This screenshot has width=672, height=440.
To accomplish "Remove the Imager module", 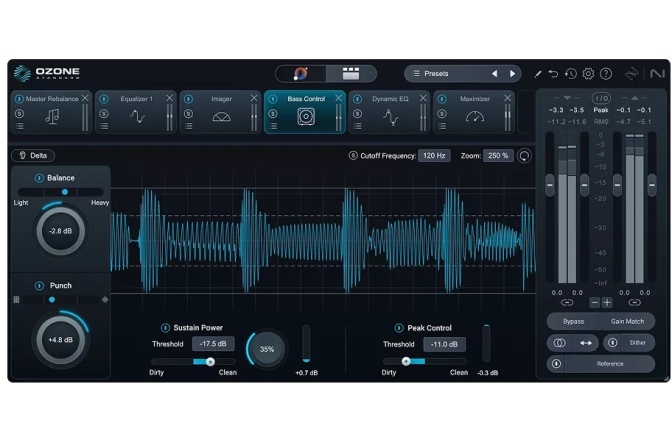I will point(254,98).
